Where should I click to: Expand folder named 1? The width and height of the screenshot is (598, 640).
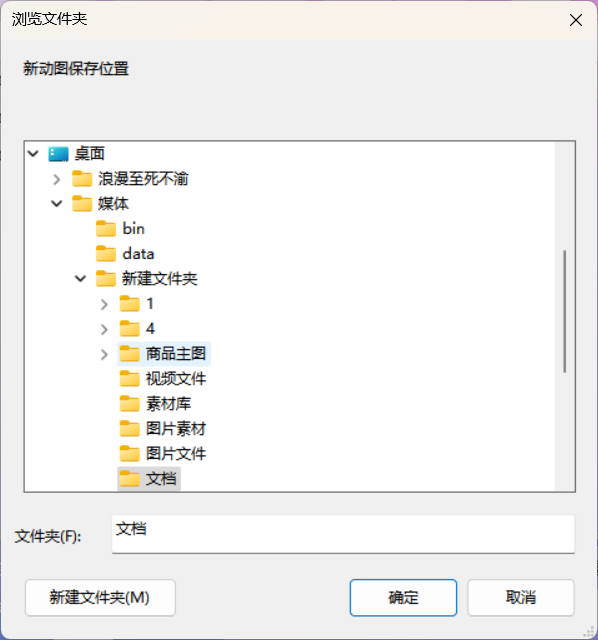[104, 304]
